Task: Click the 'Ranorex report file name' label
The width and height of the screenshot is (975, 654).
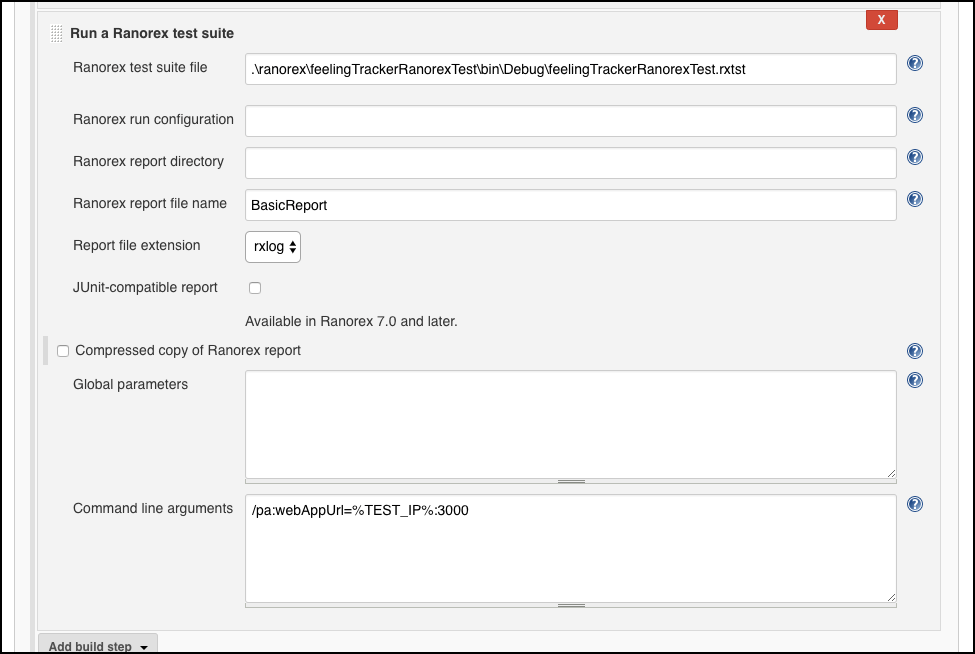Action: pos(150,203)
